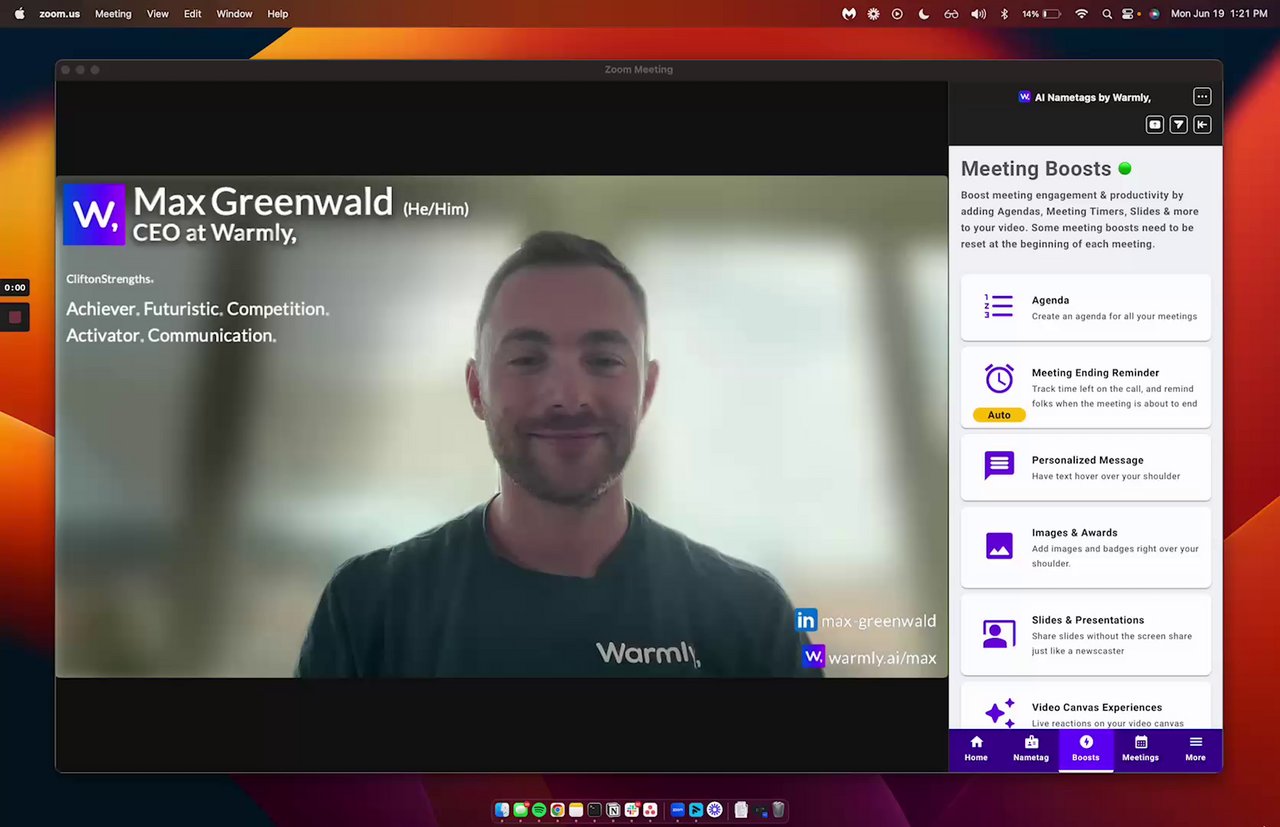The height and width of the screenshot is (827, 1280).
Task: Open the View menu
Action: pyautogui.click(x=157, y=14)
